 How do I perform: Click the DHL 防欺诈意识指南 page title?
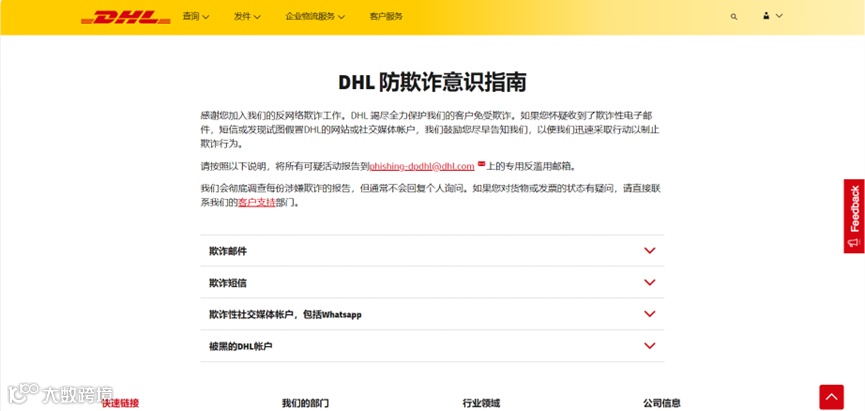tap(432, 82)
